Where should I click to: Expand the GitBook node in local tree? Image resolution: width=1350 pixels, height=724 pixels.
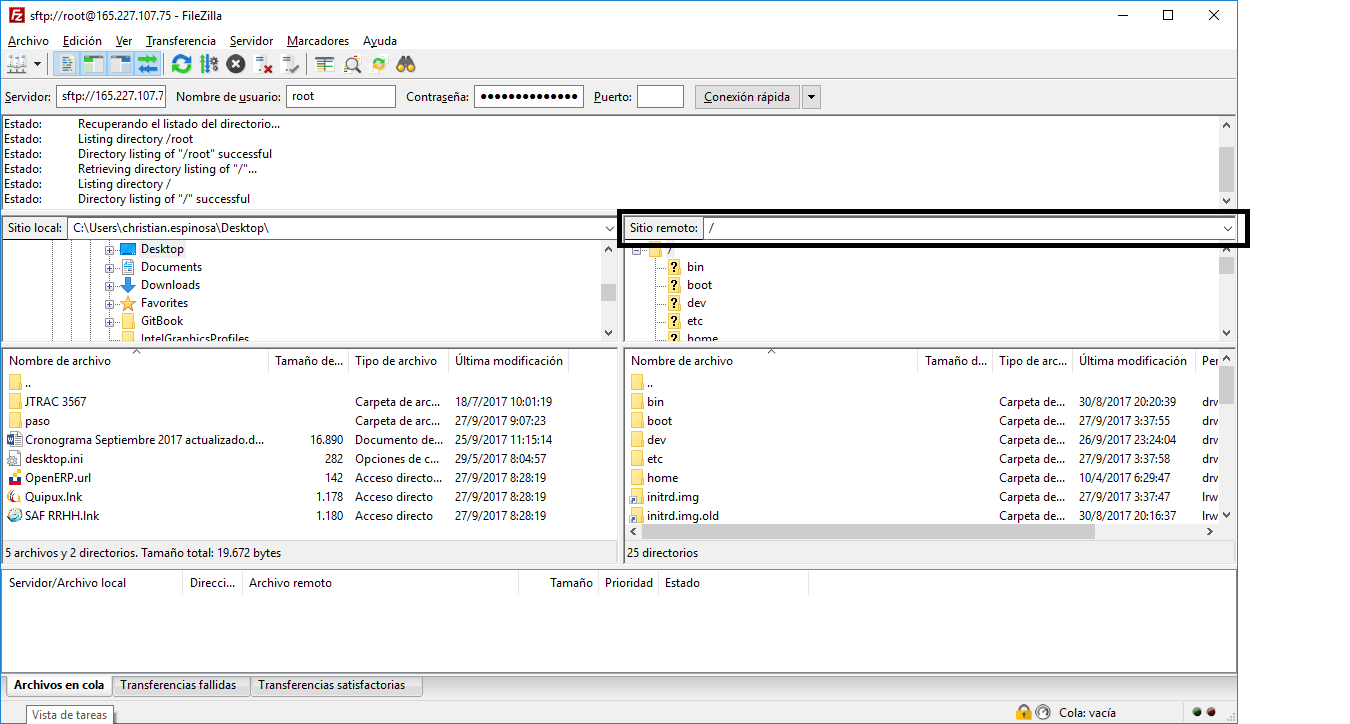click(110, 321)
